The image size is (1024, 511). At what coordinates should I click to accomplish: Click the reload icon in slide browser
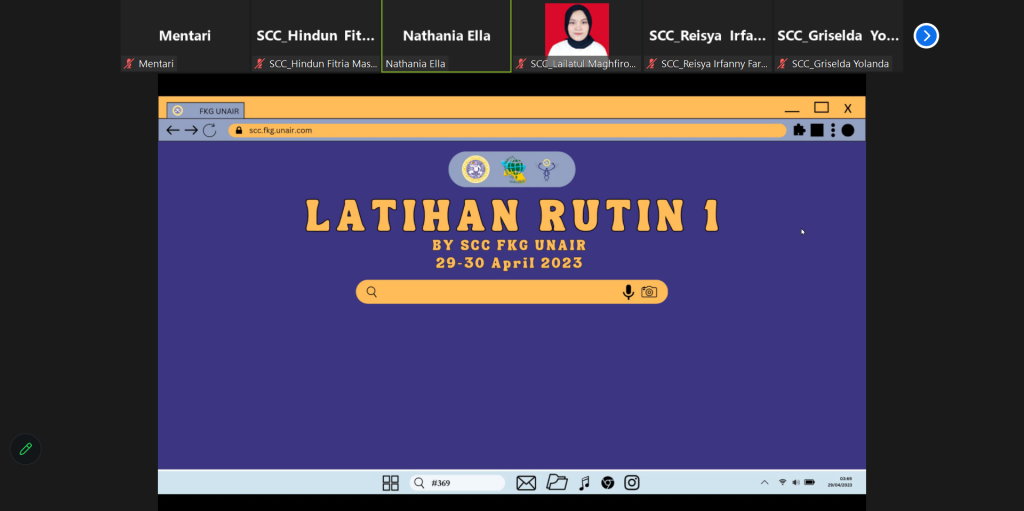point(209,130)
